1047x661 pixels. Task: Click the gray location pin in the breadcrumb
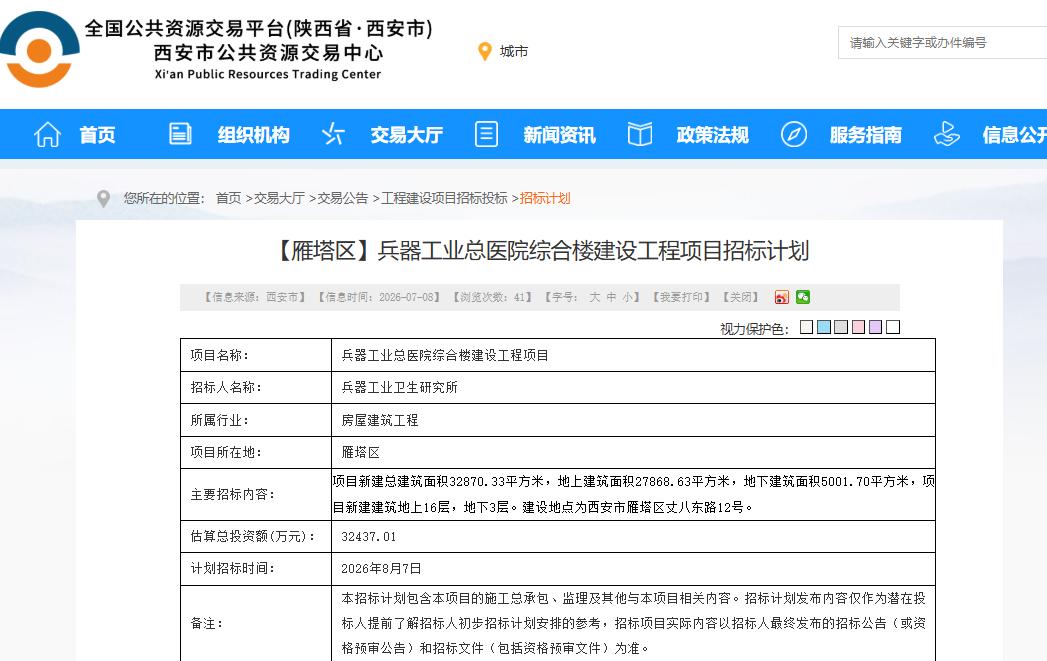point(103,198)
